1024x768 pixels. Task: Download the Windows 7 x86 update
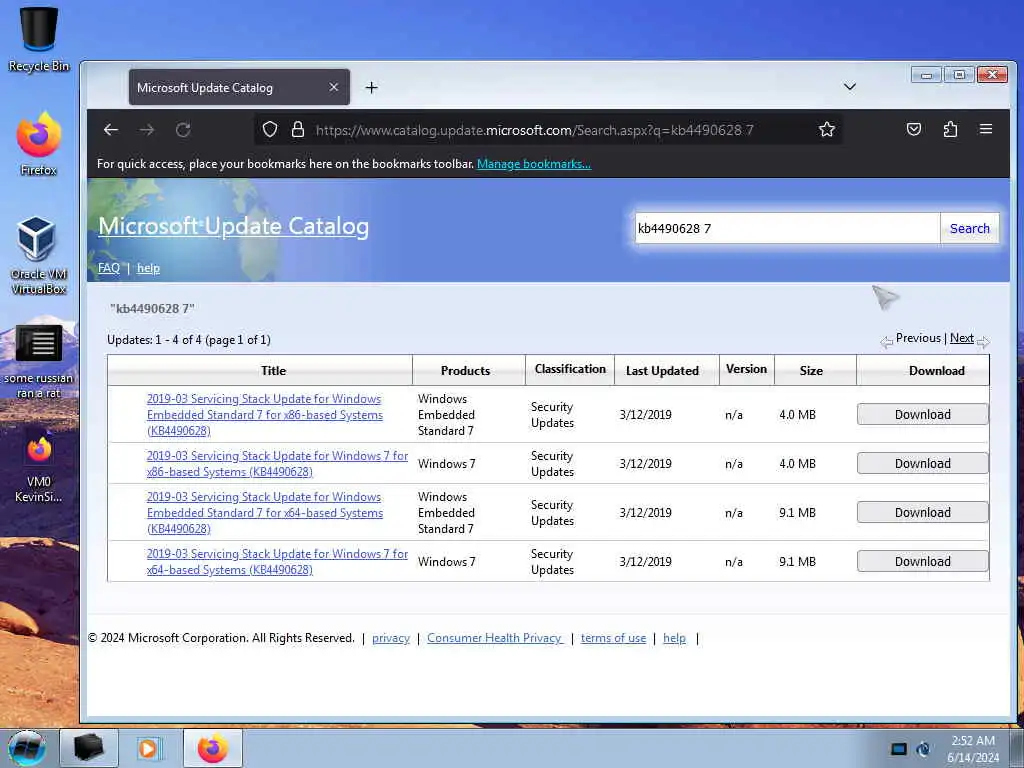923,463
